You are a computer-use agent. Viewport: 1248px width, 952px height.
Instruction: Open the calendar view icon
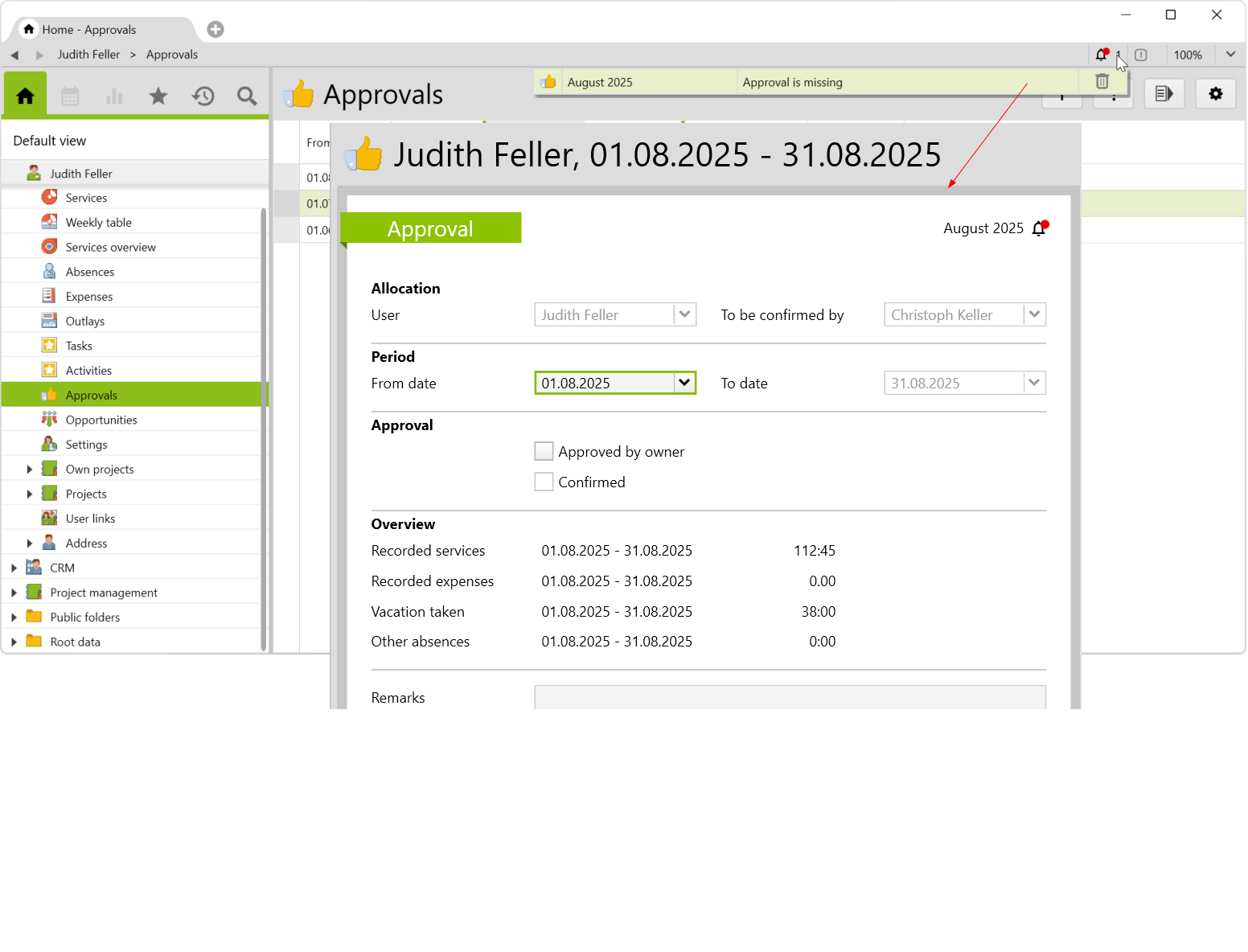coord(70,96)
